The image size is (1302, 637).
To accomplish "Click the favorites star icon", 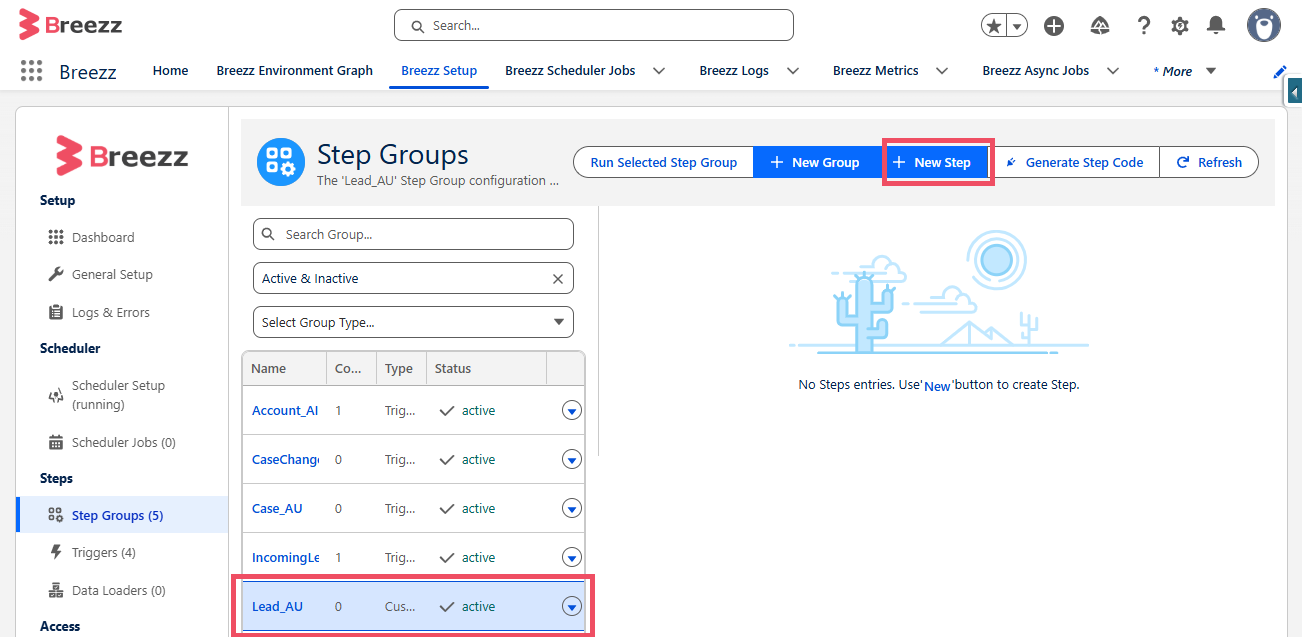I will [994, 26].
